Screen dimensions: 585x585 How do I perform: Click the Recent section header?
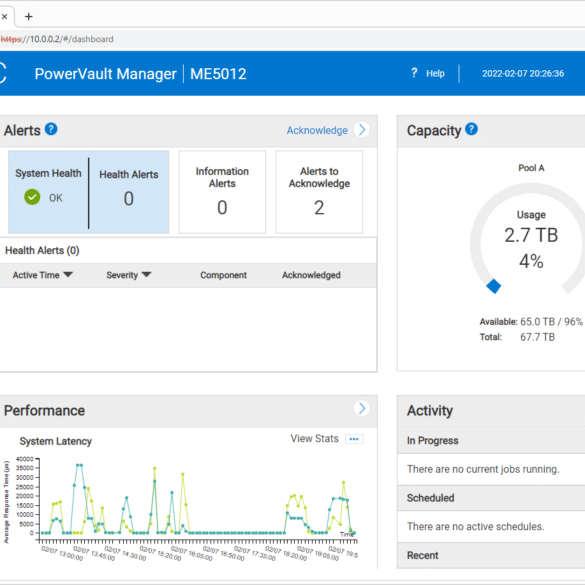pyautogui.click(x=491, y=556)
